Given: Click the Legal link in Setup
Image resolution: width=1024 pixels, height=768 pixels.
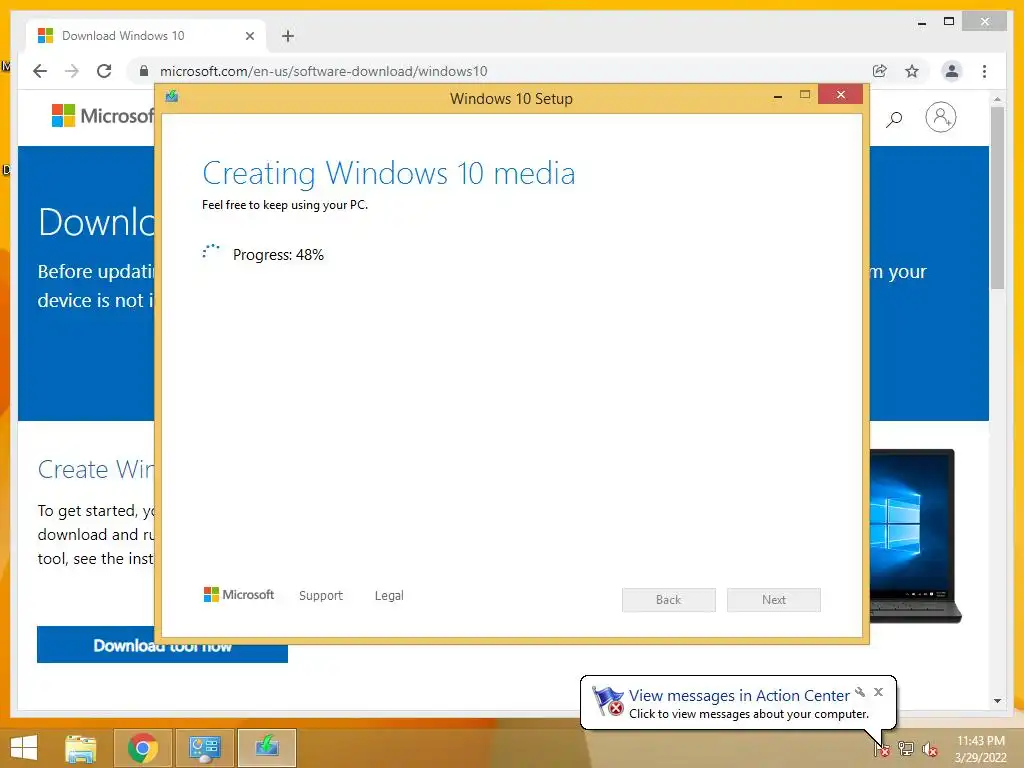Looking at the screenshot, I should (x=389, y=596).
